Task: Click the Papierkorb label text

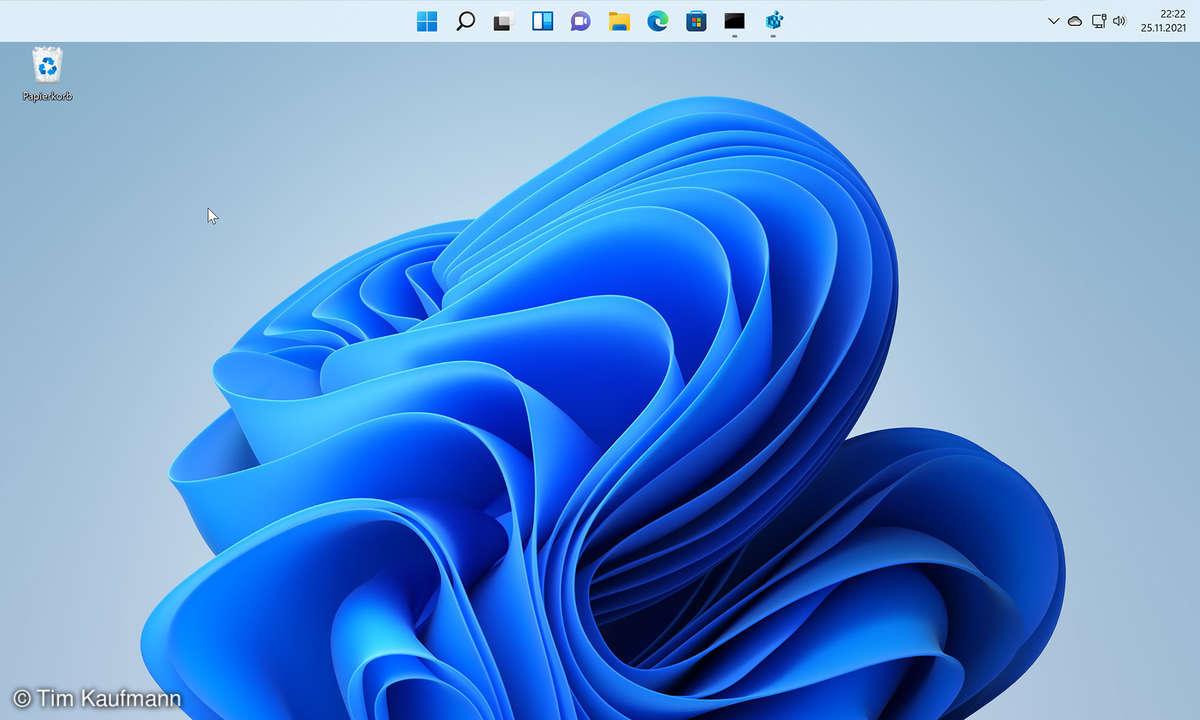Action: click(47, 97)
